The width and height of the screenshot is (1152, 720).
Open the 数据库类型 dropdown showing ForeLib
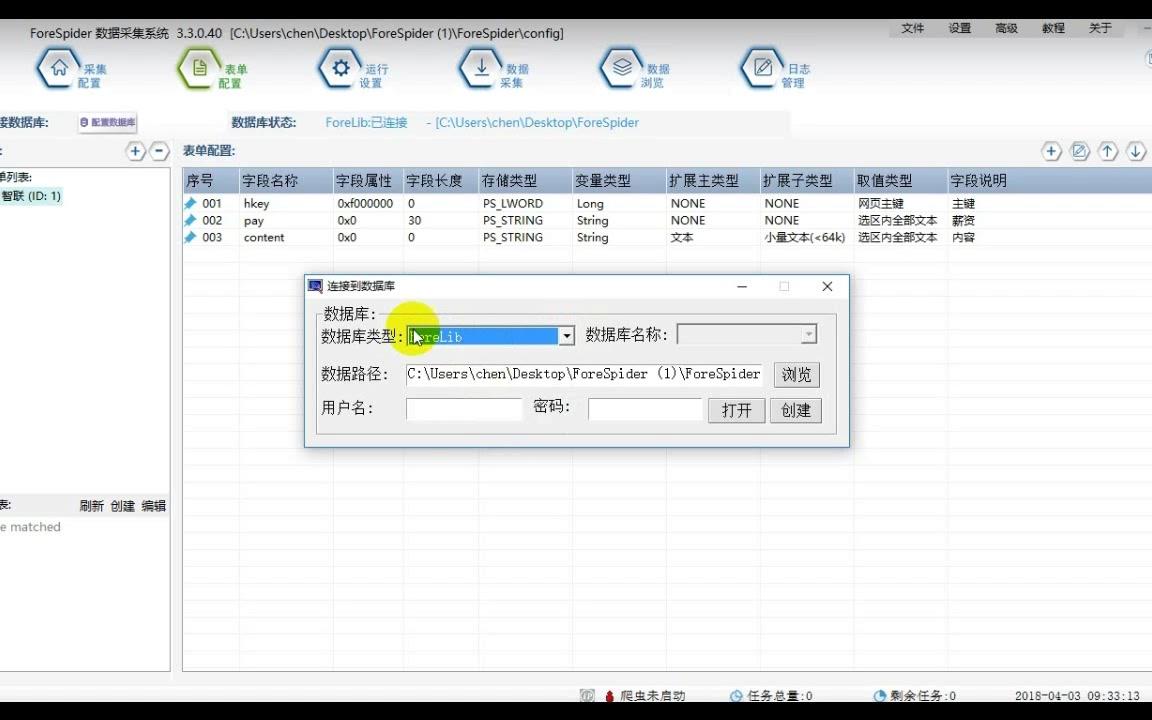click(566, 337)
